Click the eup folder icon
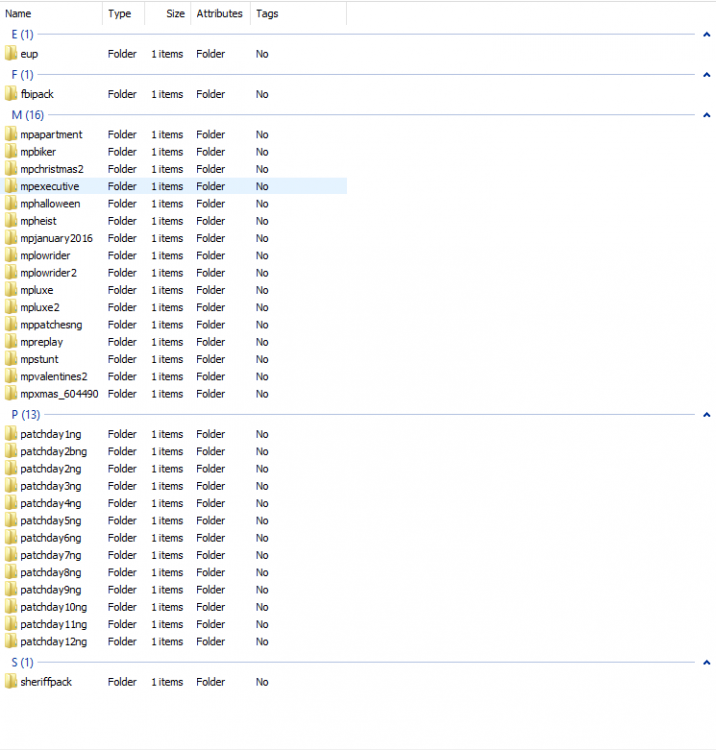716x750 pixels. tap(11, 54)
